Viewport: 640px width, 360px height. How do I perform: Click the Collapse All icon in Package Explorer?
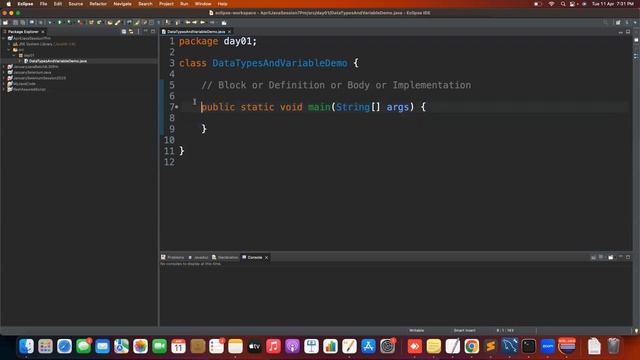point(124,31)
